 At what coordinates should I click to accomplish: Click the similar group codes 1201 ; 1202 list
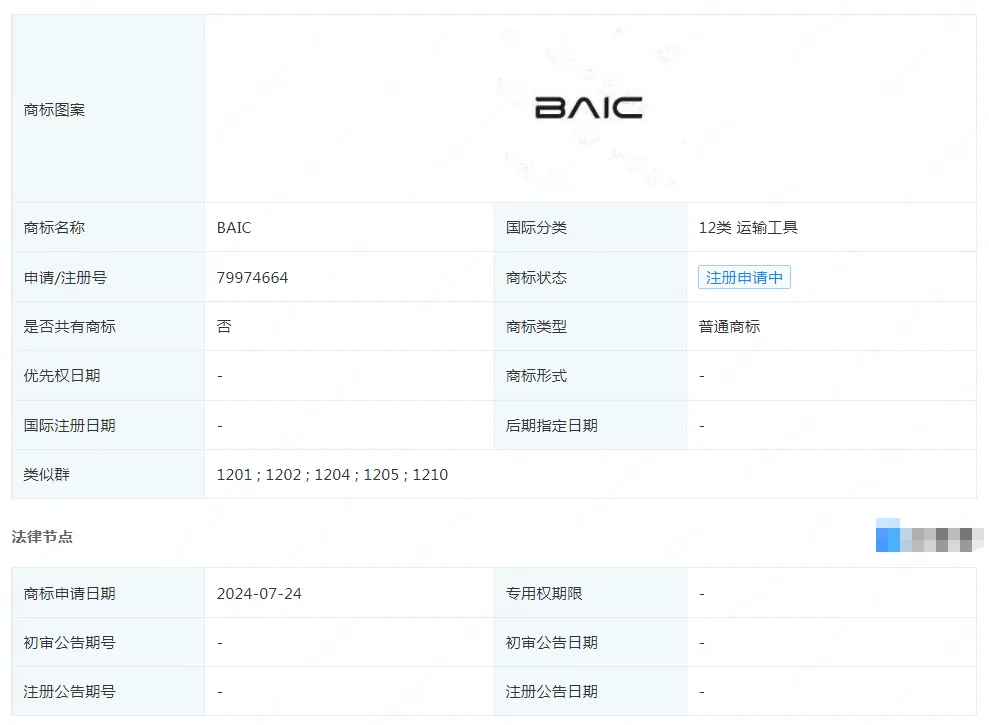point(332,475)
